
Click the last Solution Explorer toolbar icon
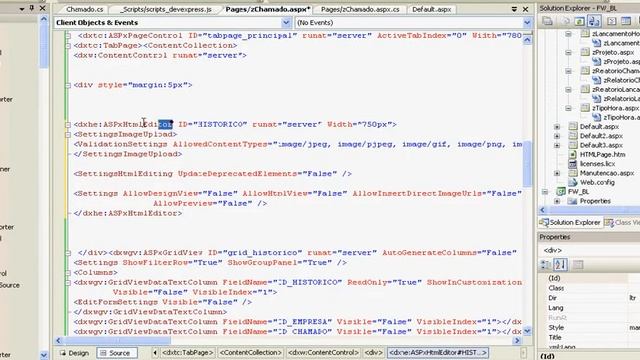[625, 21]
